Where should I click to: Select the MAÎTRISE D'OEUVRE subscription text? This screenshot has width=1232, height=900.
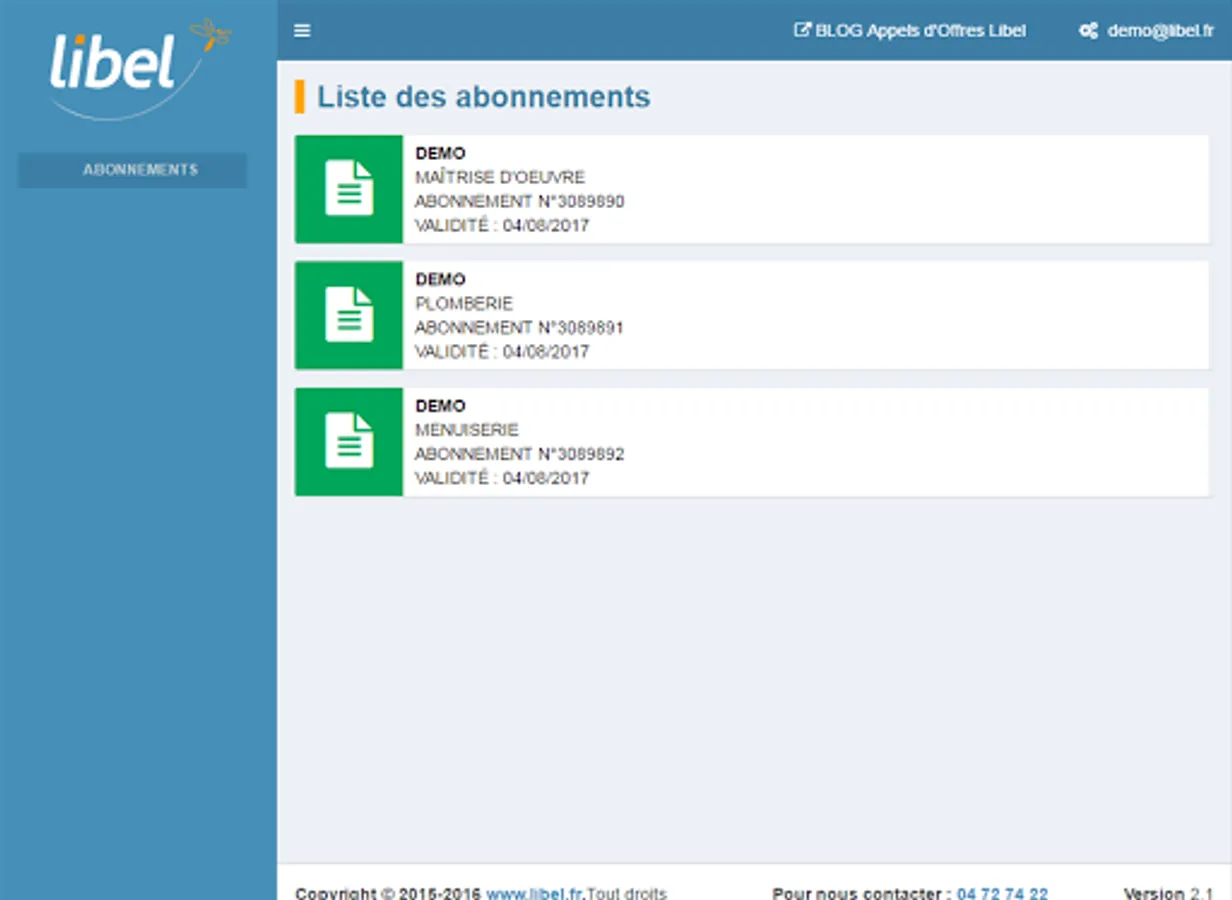point(500,177)
